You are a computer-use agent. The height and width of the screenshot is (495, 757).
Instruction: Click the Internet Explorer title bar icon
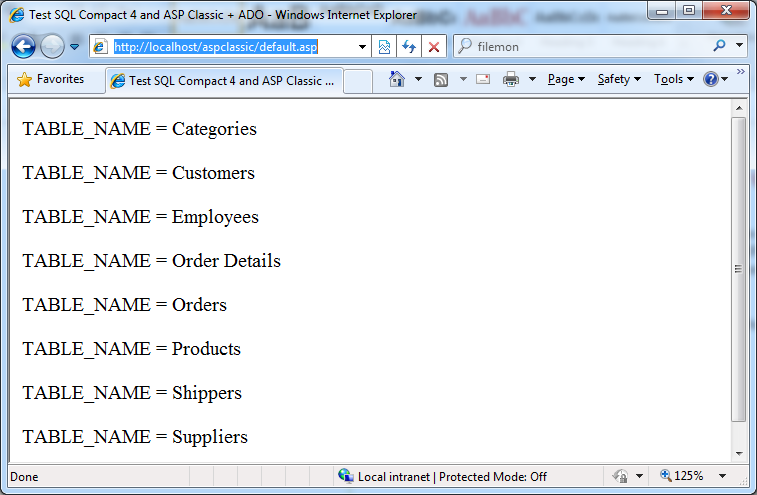tap(17, 15)
